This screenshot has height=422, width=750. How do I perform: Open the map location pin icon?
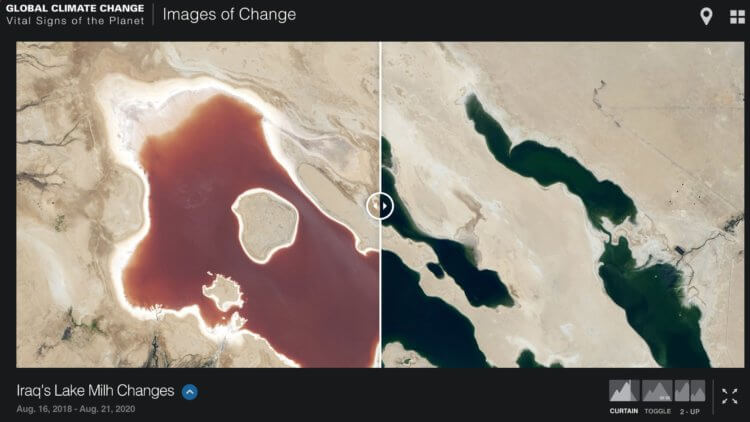point(706,17)
